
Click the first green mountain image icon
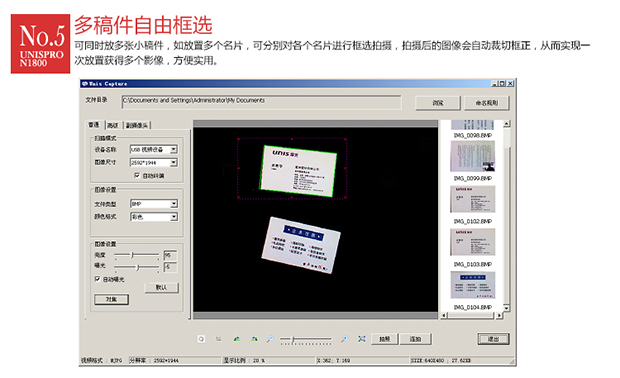coord(236,339)
